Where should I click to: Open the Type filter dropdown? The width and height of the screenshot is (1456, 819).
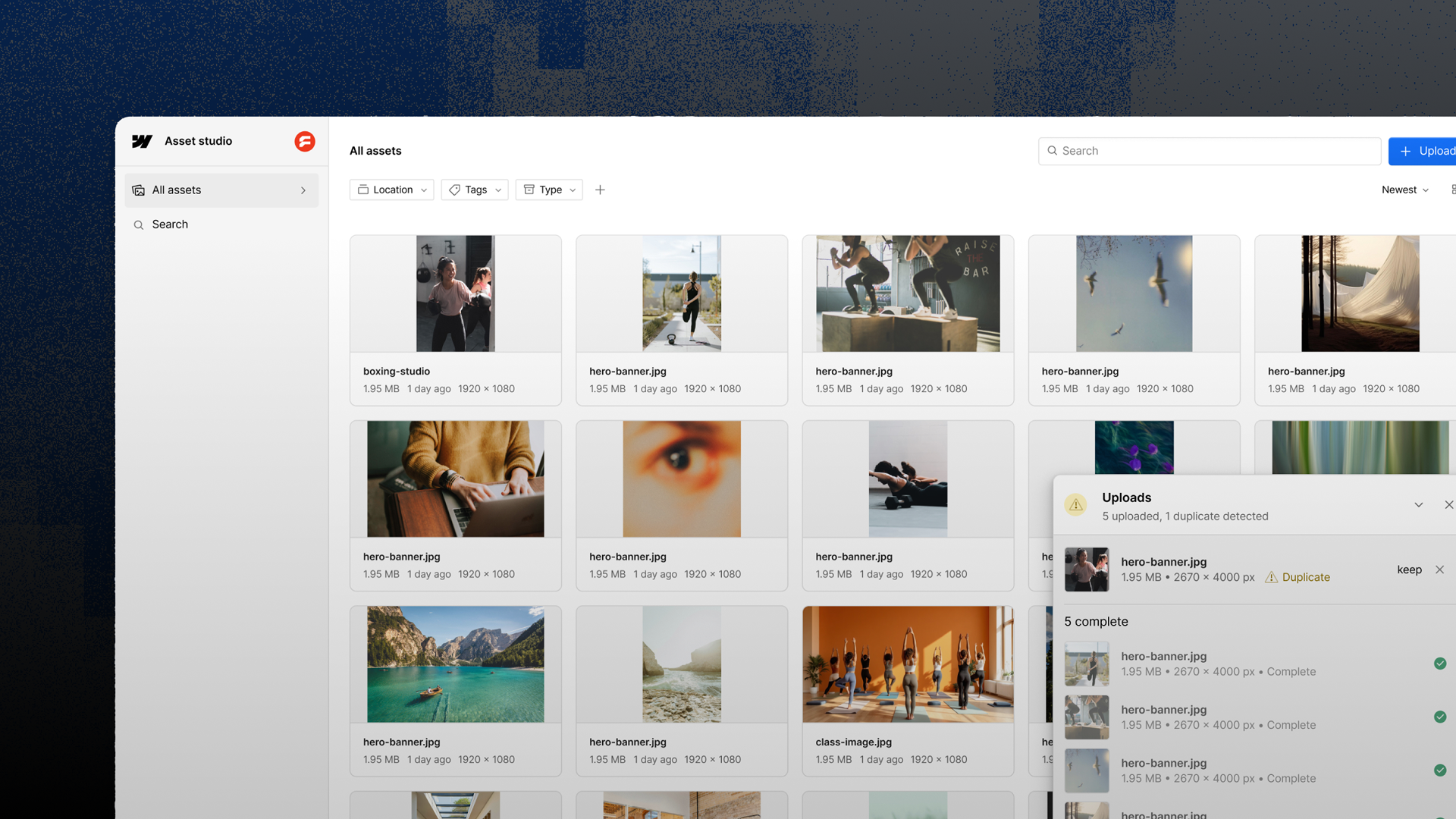click(549, 190)
